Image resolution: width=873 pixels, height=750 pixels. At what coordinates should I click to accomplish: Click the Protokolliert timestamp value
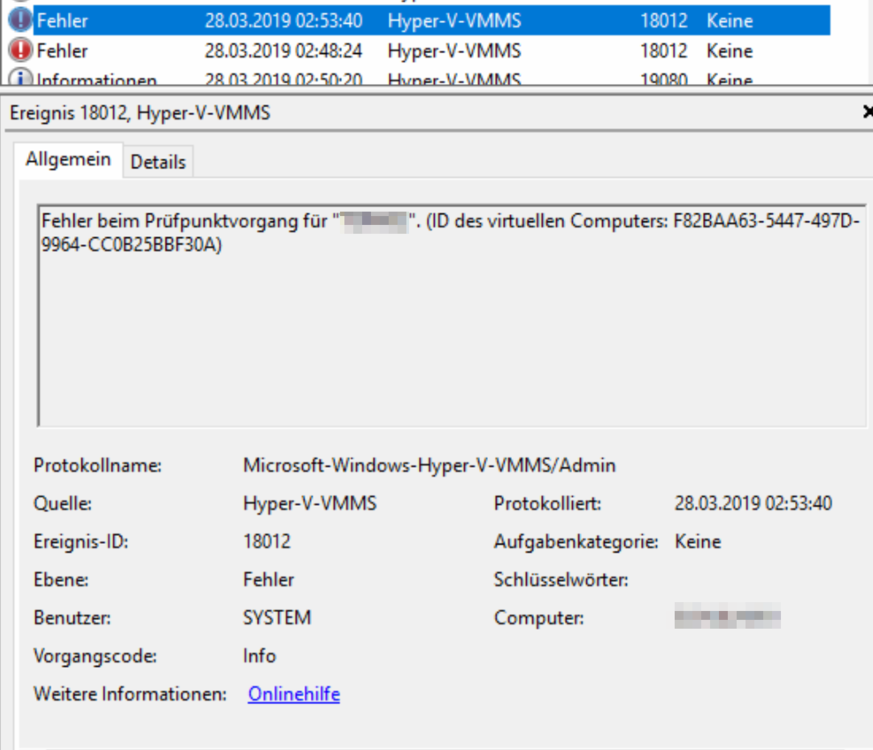pyautogui.click(x=753, y=504)
